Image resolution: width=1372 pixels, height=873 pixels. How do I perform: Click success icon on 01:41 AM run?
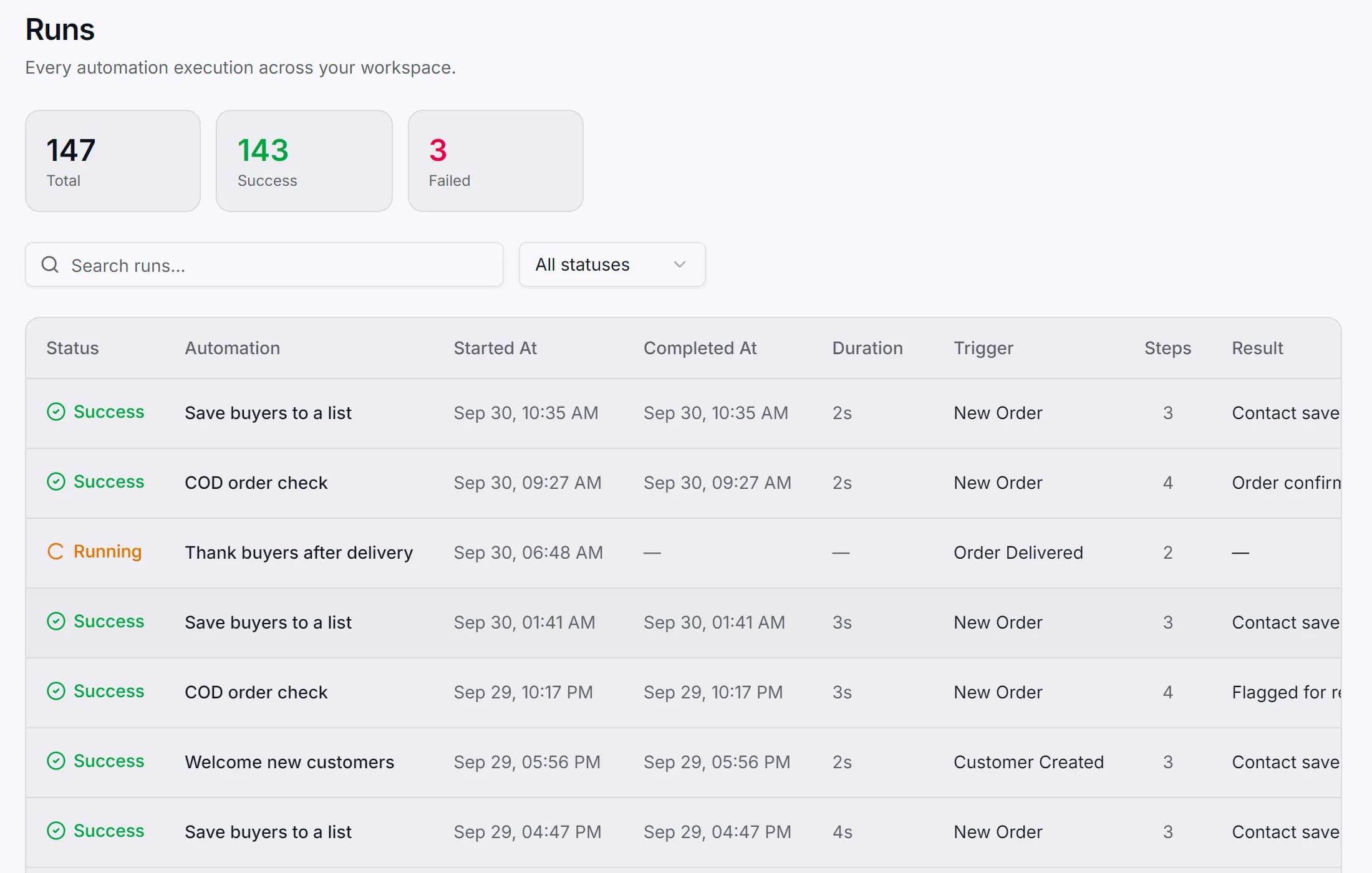pos(56,622)
